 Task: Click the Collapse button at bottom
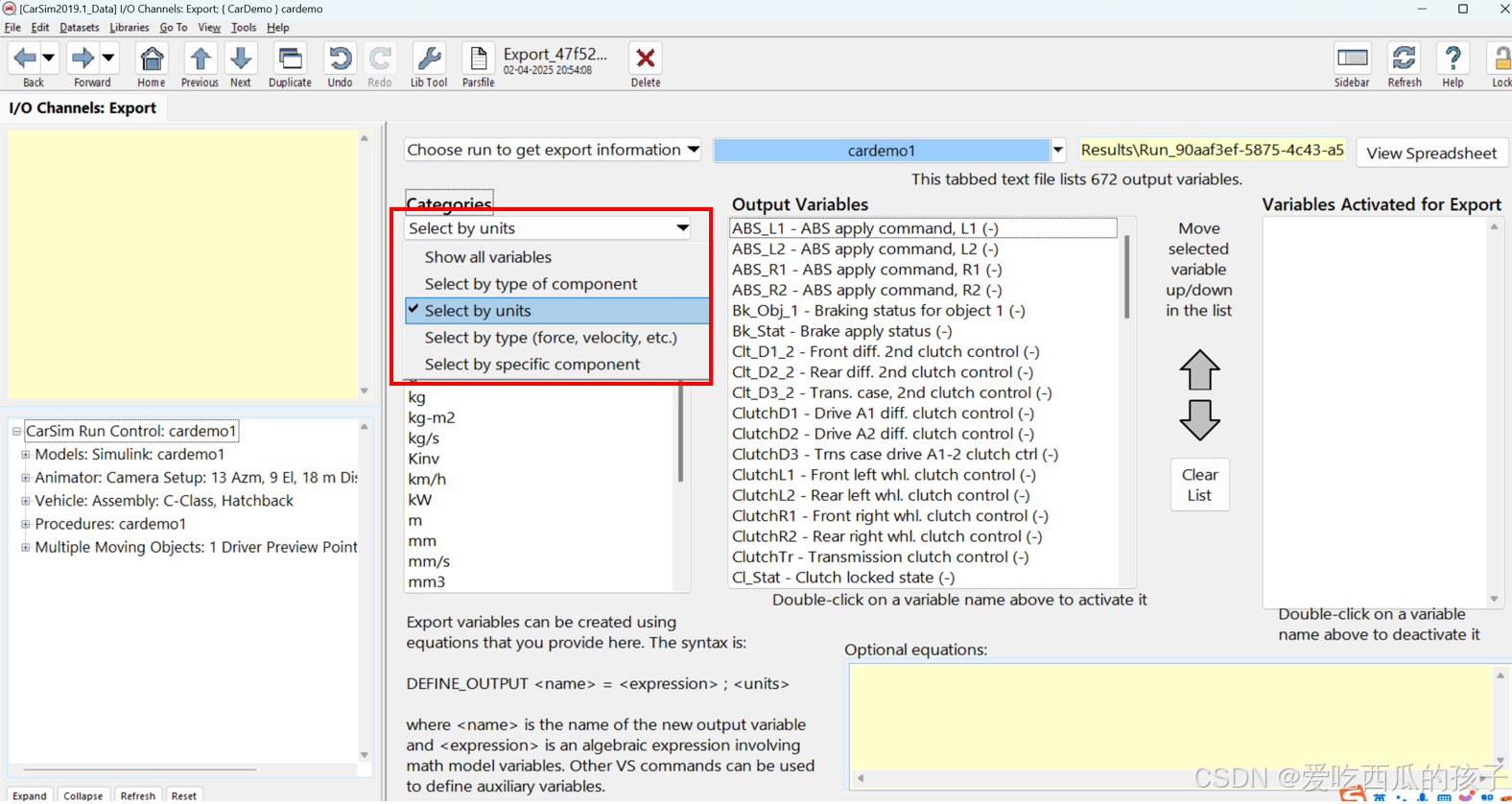(83, 795)
